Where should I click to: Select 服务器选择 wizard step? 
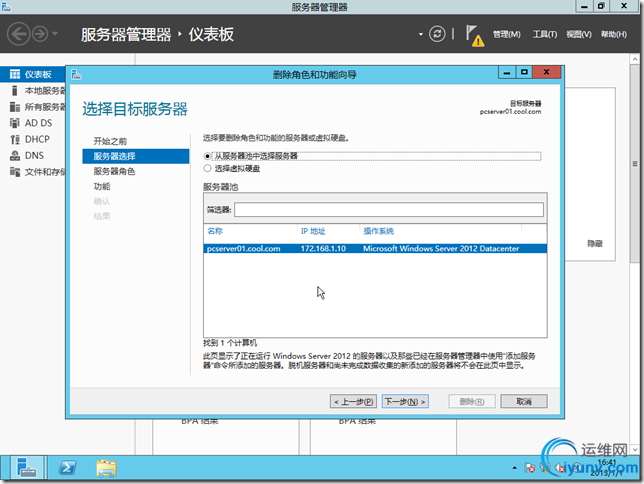click(x=136, y=156)
